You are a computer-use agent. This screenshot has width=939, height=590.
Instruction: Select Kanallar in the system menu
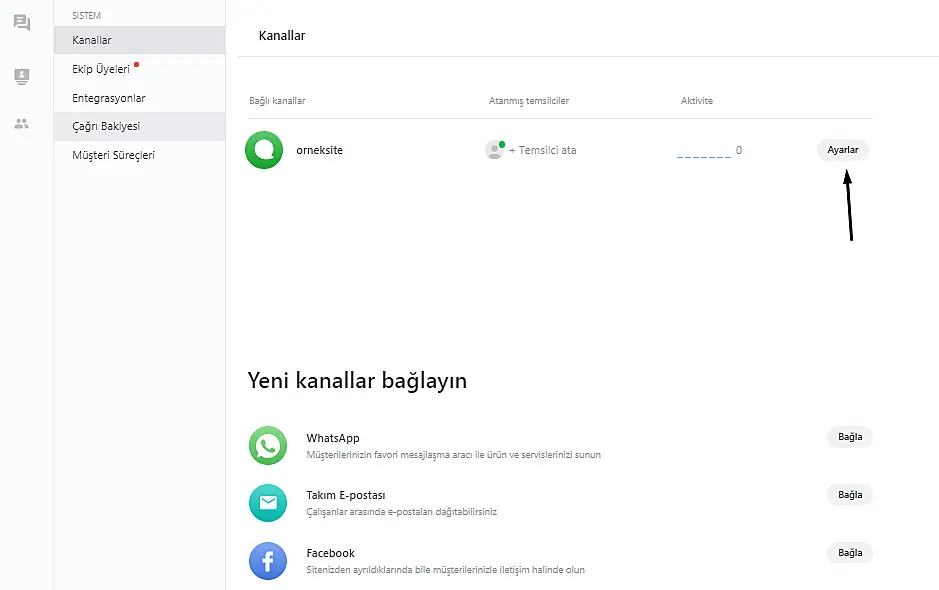(x=92, y=40)
